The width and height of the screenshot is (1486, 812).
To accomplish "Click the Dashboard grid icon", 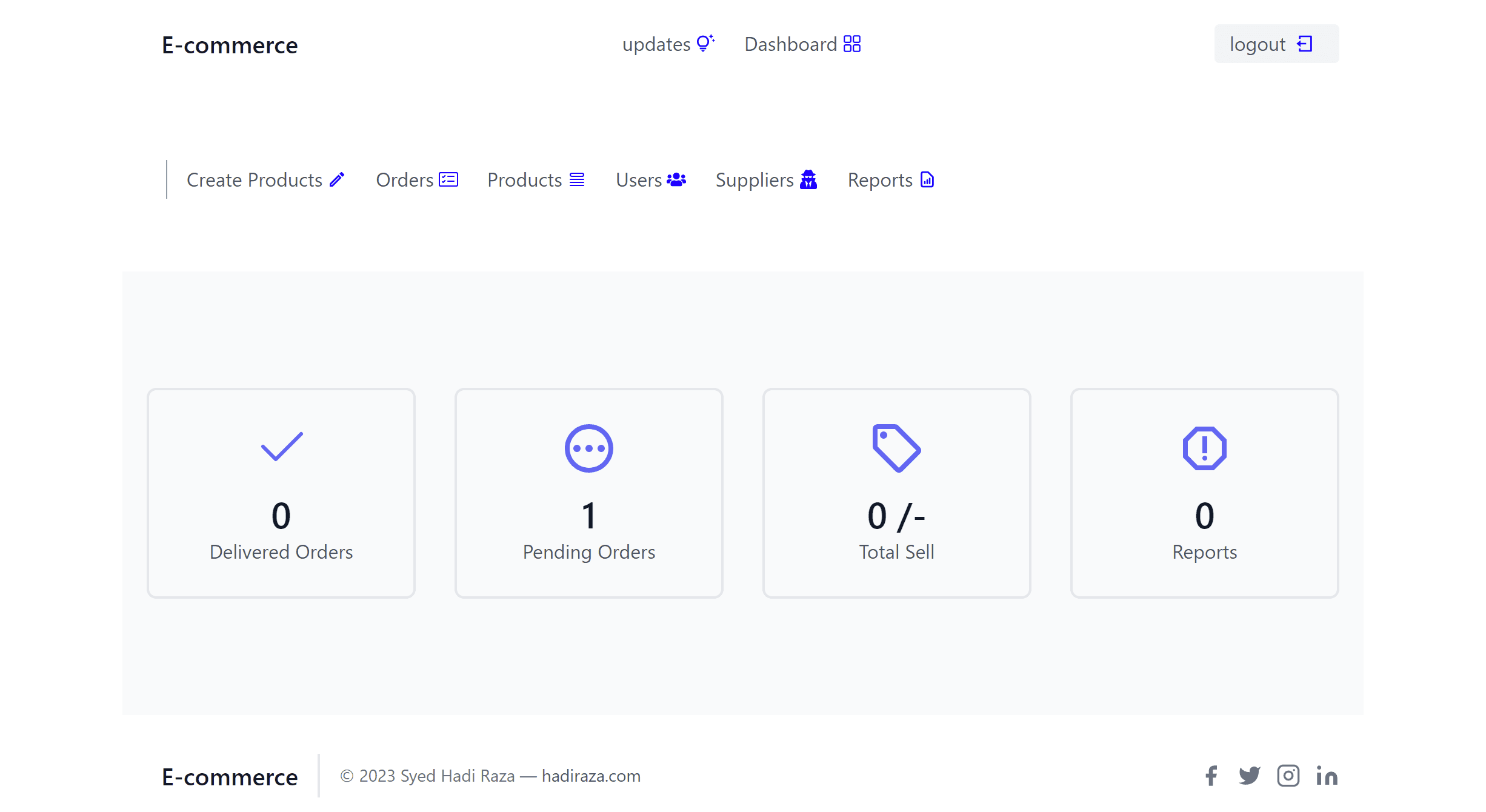I will tap(852, 44).
